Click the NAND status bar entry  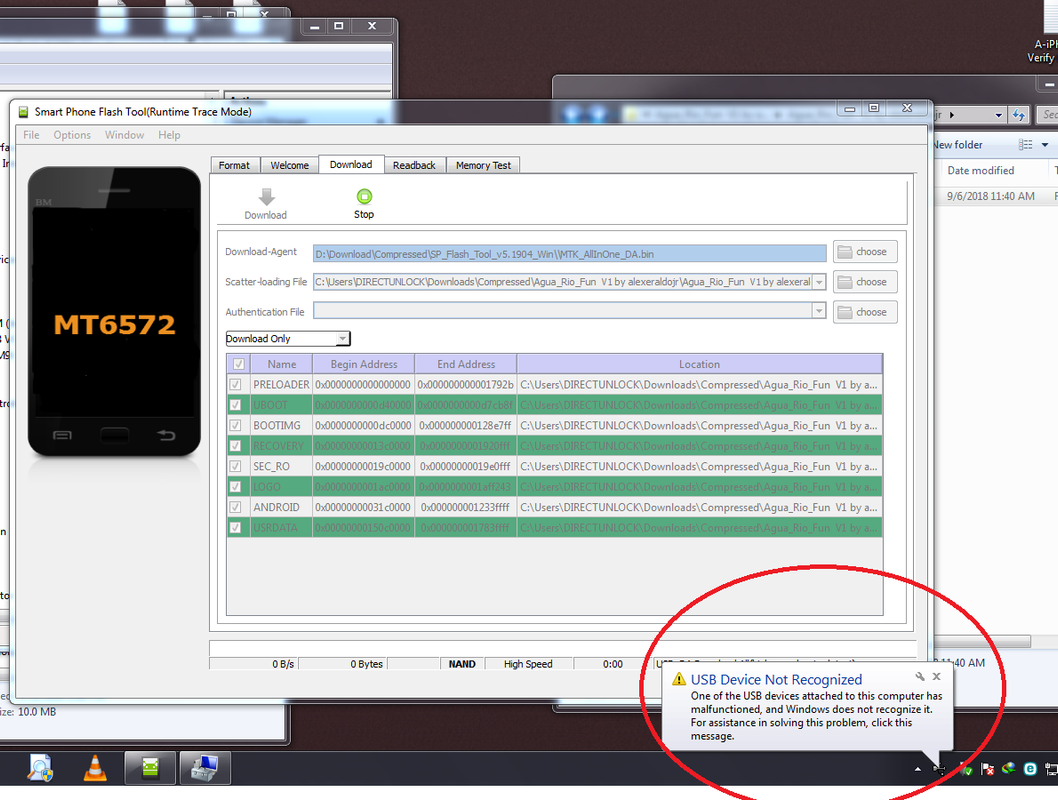tap(462, 664)
